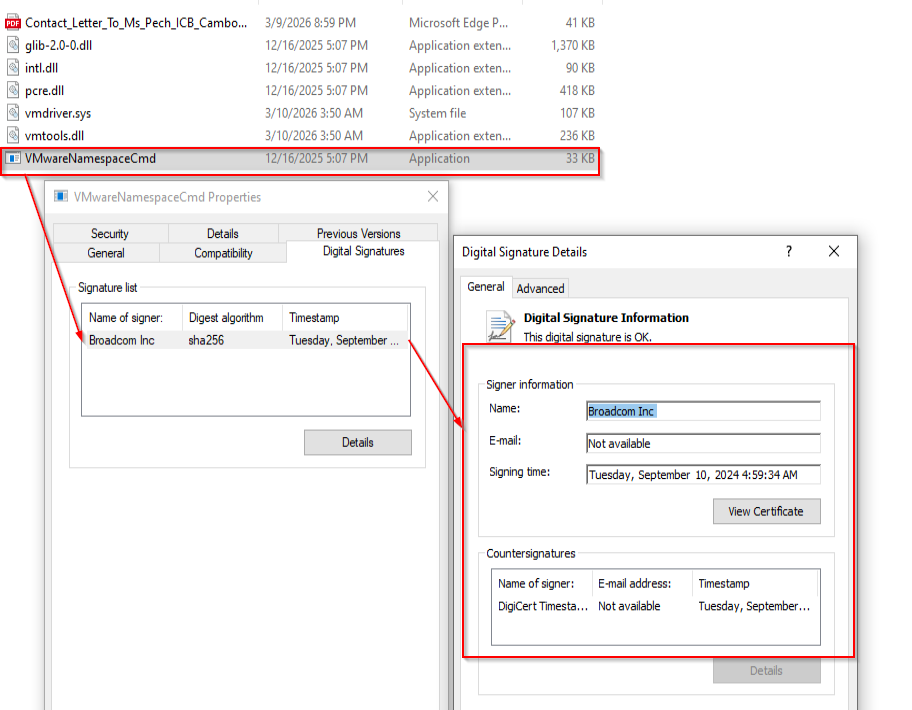
Task: Select the pcre.dll file name
Action: (44, 91)
